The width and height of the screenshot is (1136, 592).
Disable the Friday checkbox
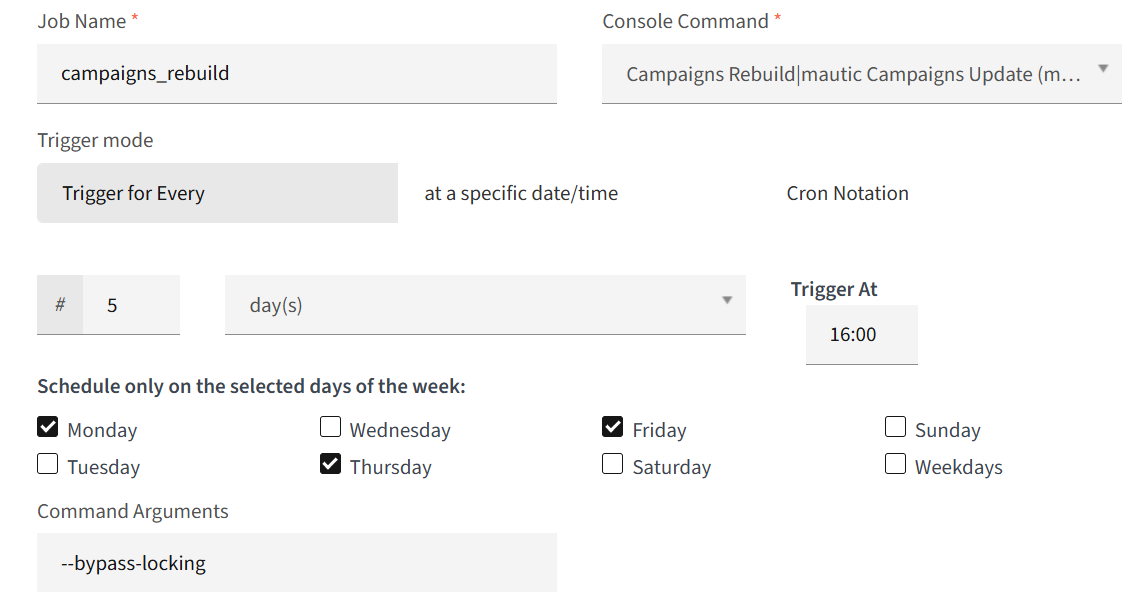[x=613, y=428]
